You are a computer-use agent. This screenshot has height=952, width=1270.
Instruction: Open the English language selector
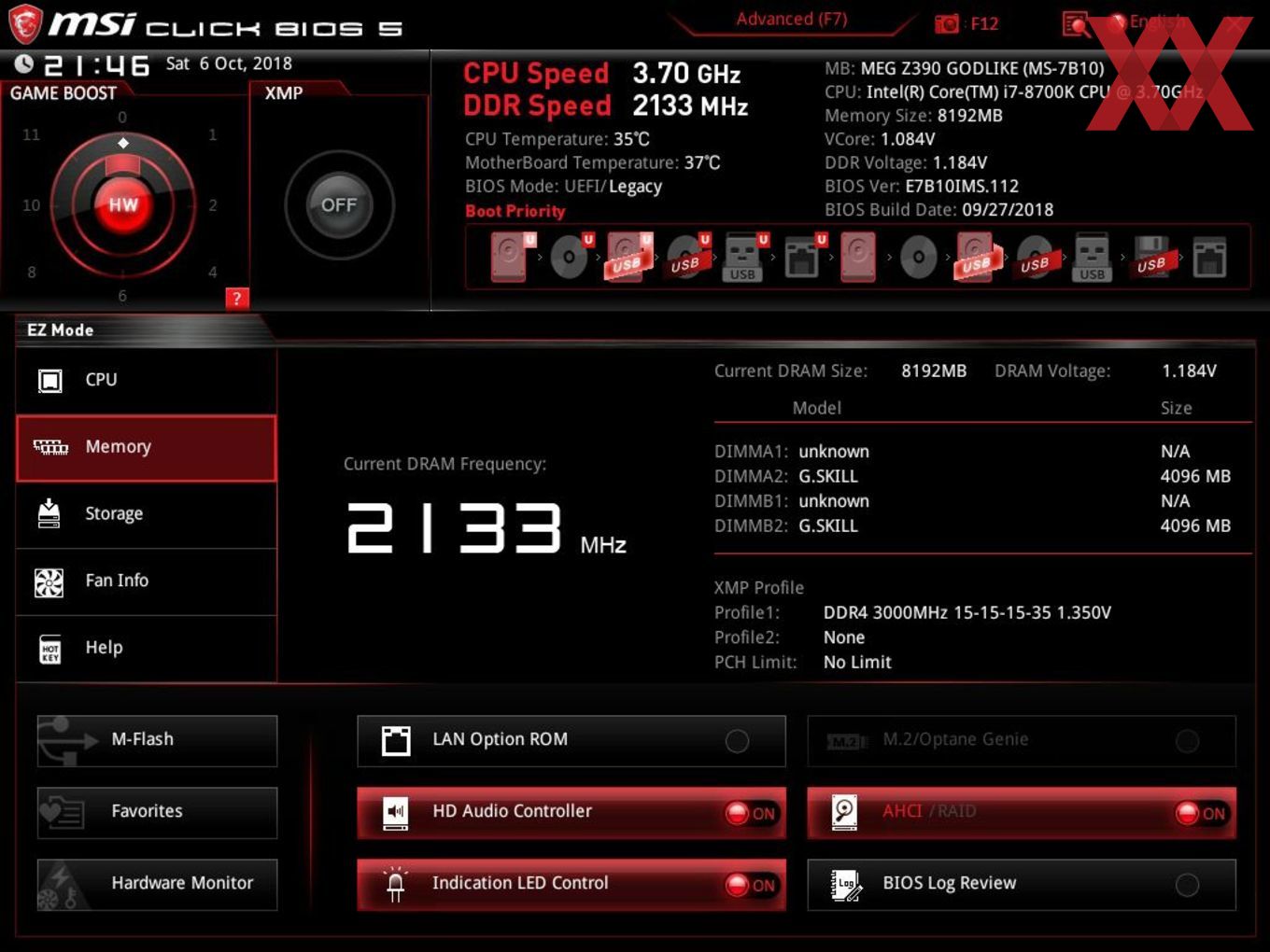tap(1148, 21)
